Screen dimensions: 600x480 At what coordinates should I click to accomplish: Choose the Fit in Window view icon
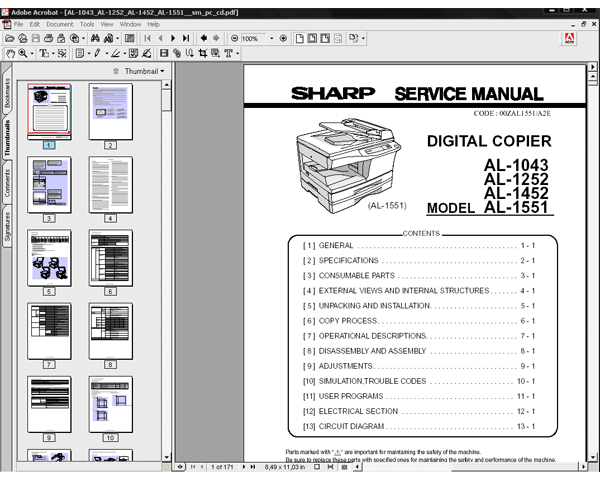pyautogui.click(x=312, y=38)
